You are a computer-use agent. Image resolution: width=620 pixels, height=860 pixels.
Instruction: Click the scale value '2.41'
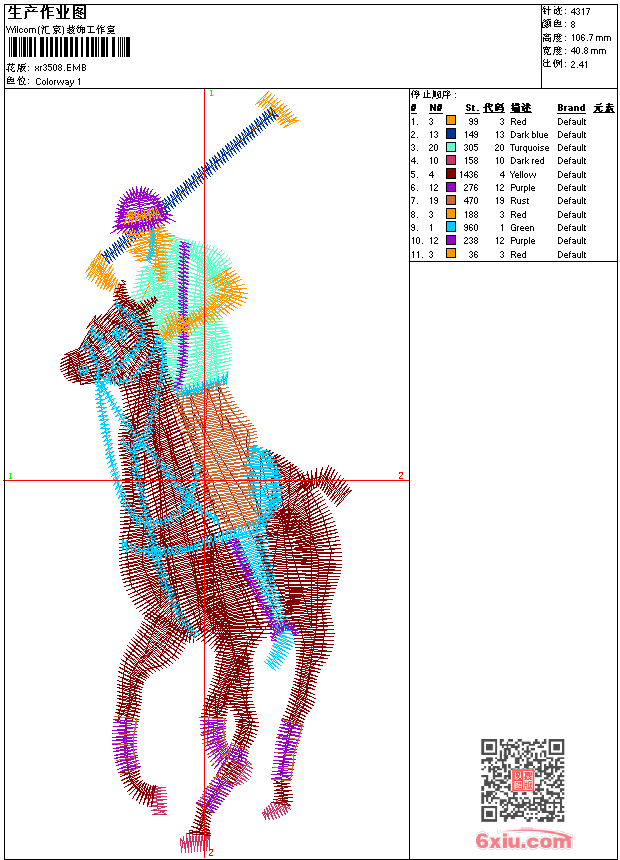pyautogui.click(x=579, y=65)
